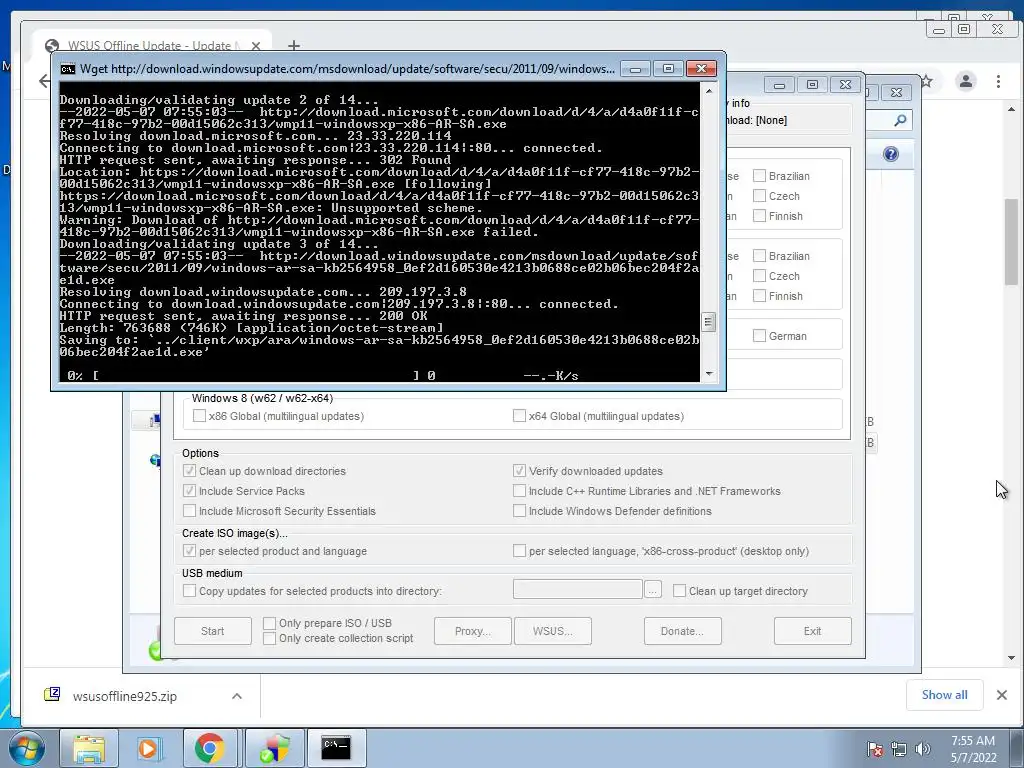Check first group Finnish checkbox
The height and width of the screenshot is (768, 1024).
(759, 216)
